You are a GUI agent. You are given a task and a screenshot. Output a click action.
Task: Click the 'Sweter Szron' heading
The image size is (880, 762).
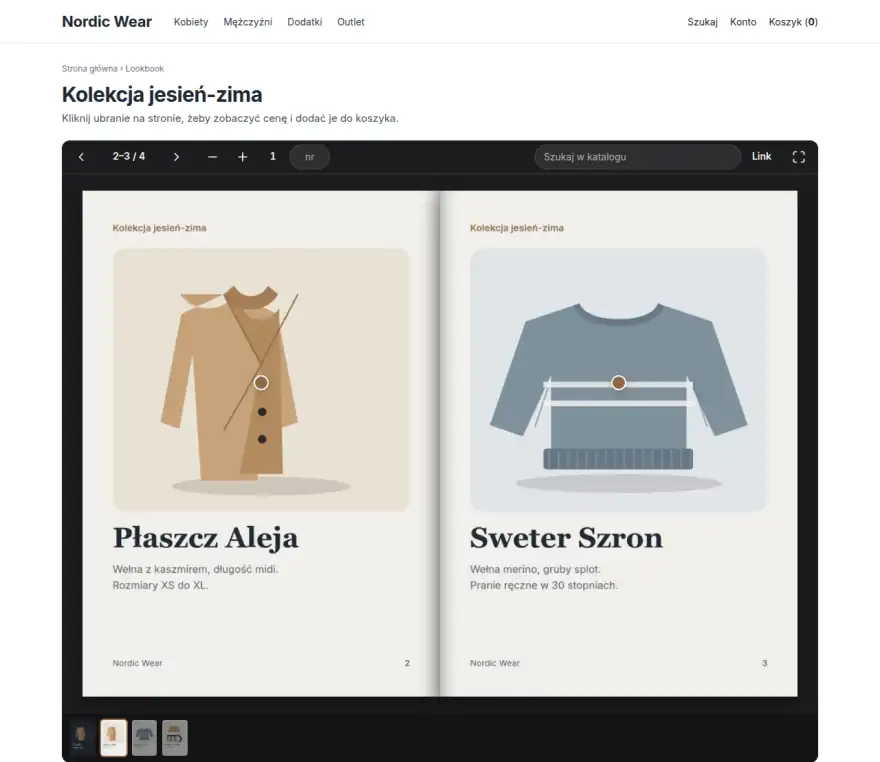pyautogui.click(x=566, y=538)
